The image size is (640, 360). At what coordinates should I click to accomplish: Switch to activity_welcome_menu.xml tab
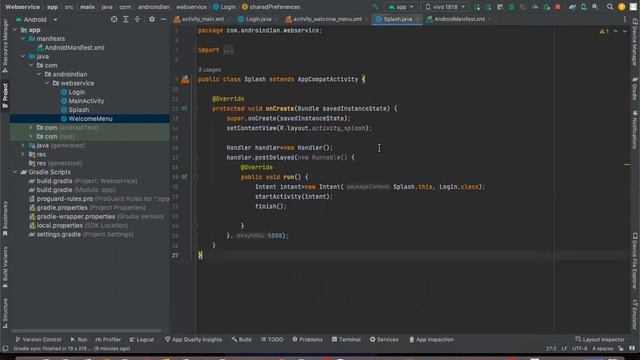coord(324,19)
